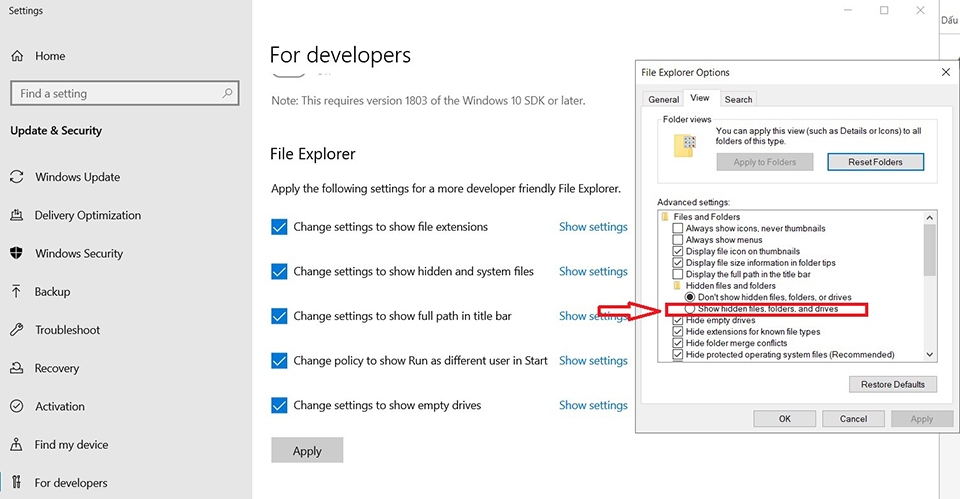This screenshot has height=499, width=960.
Task: Click the Files and Folders folder icon
Action: coord(665,217)
